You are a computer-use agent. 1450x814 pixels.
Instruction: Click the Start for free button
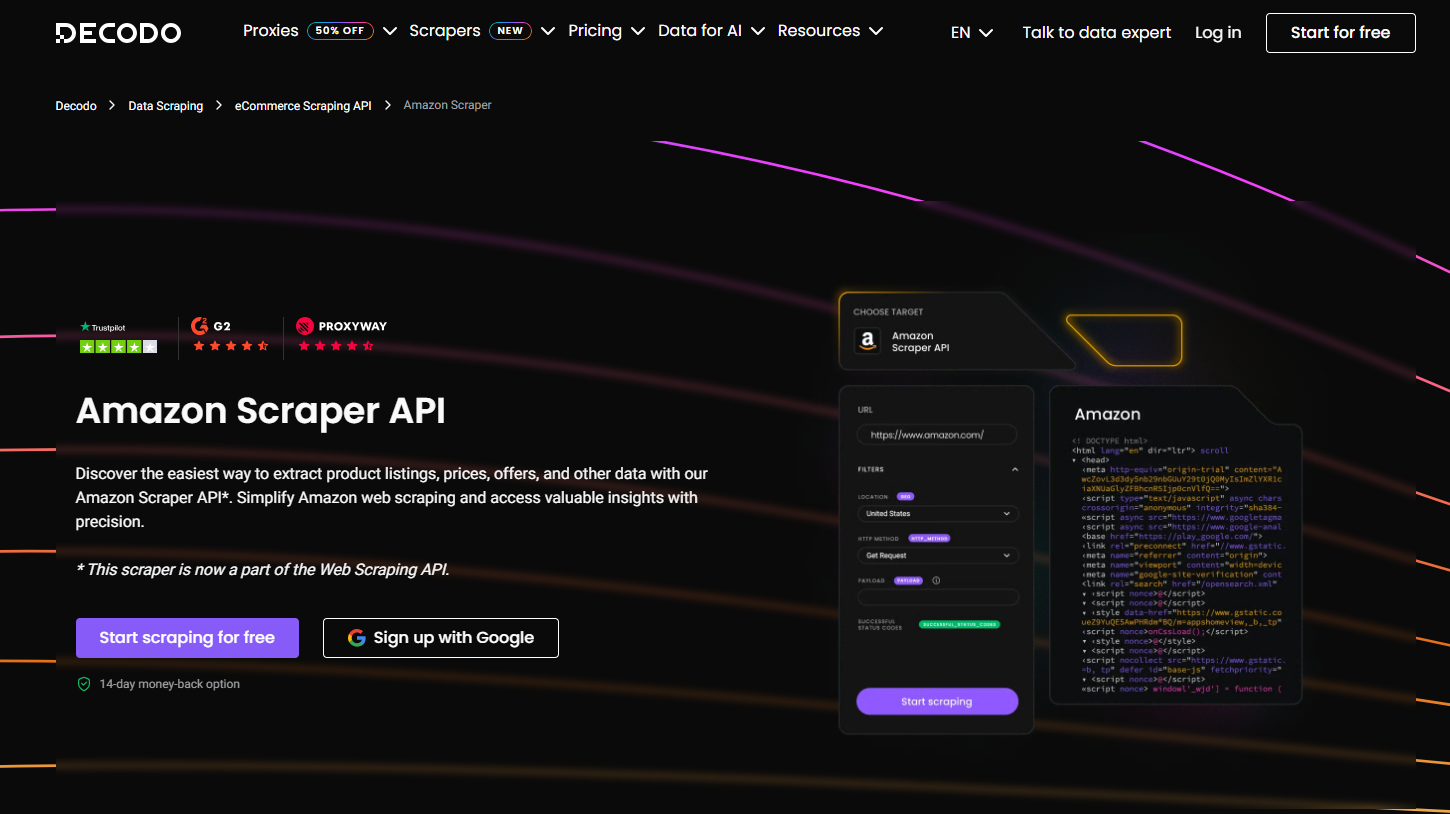point(1340,33)
